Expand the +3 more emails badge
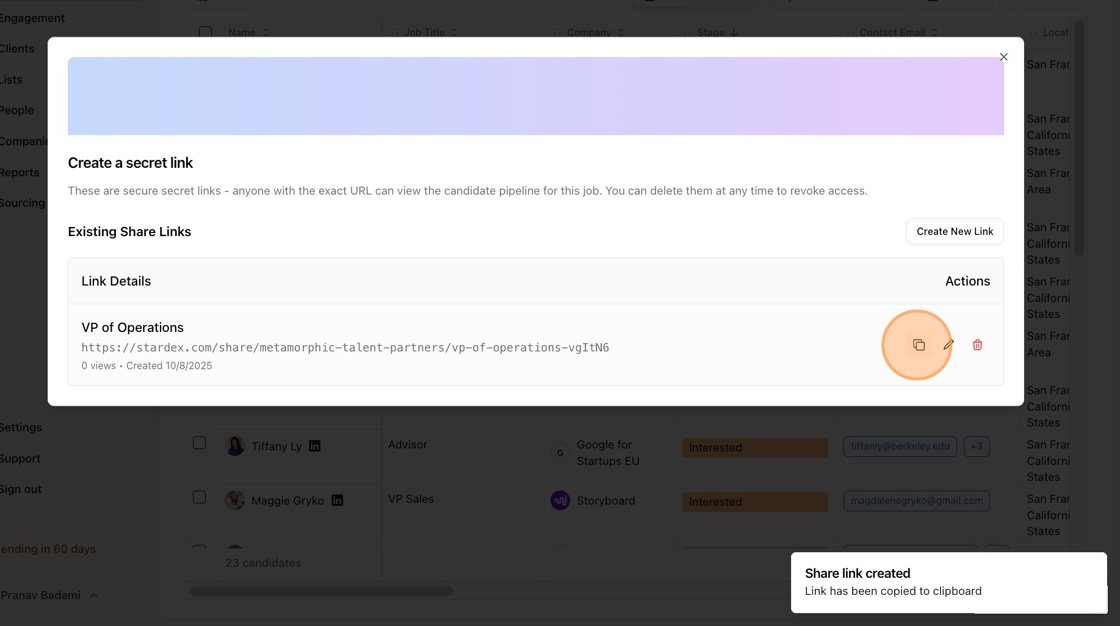The height and width of the screenshot is (626, 1120). coord(976,446)
